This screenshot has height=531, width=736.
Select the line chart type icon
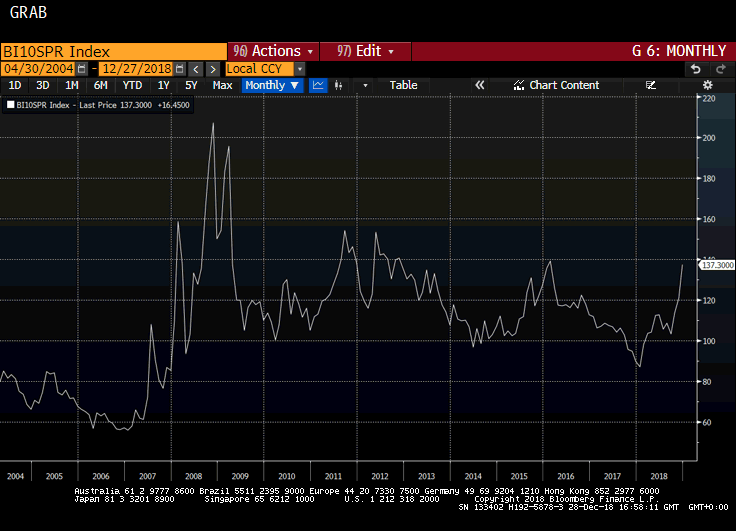tap(318, 85)
